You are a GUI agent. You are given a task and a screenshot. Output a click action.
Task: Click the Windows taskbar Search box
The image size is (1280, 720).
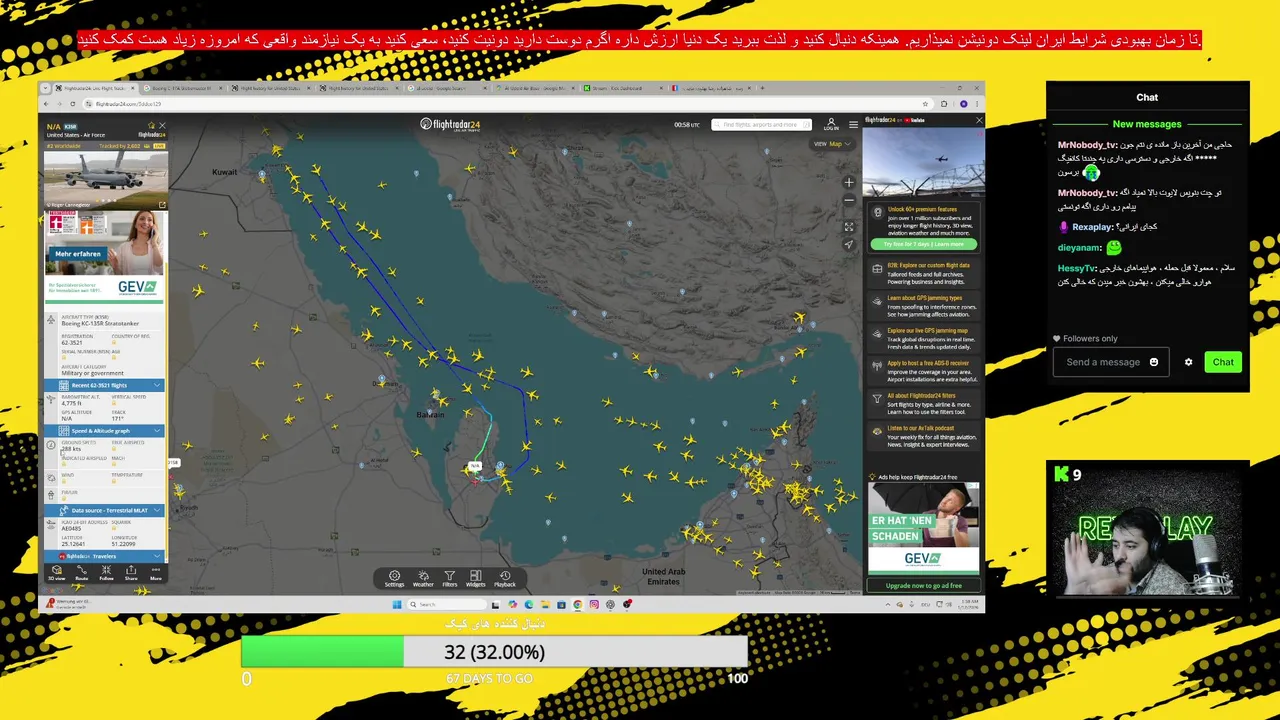(449, 604)
